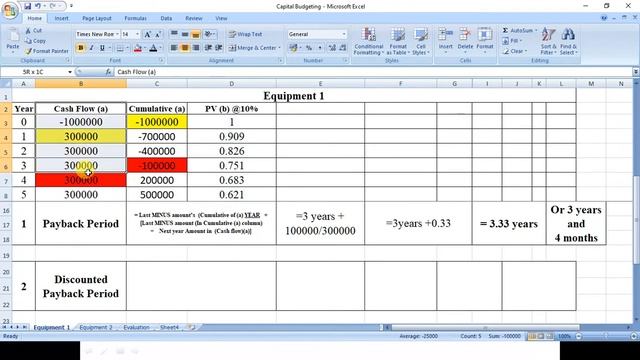This screenshot has height=360, width=640.
Task: Open Evaluation sheet tab
Action: click(136, 327)
